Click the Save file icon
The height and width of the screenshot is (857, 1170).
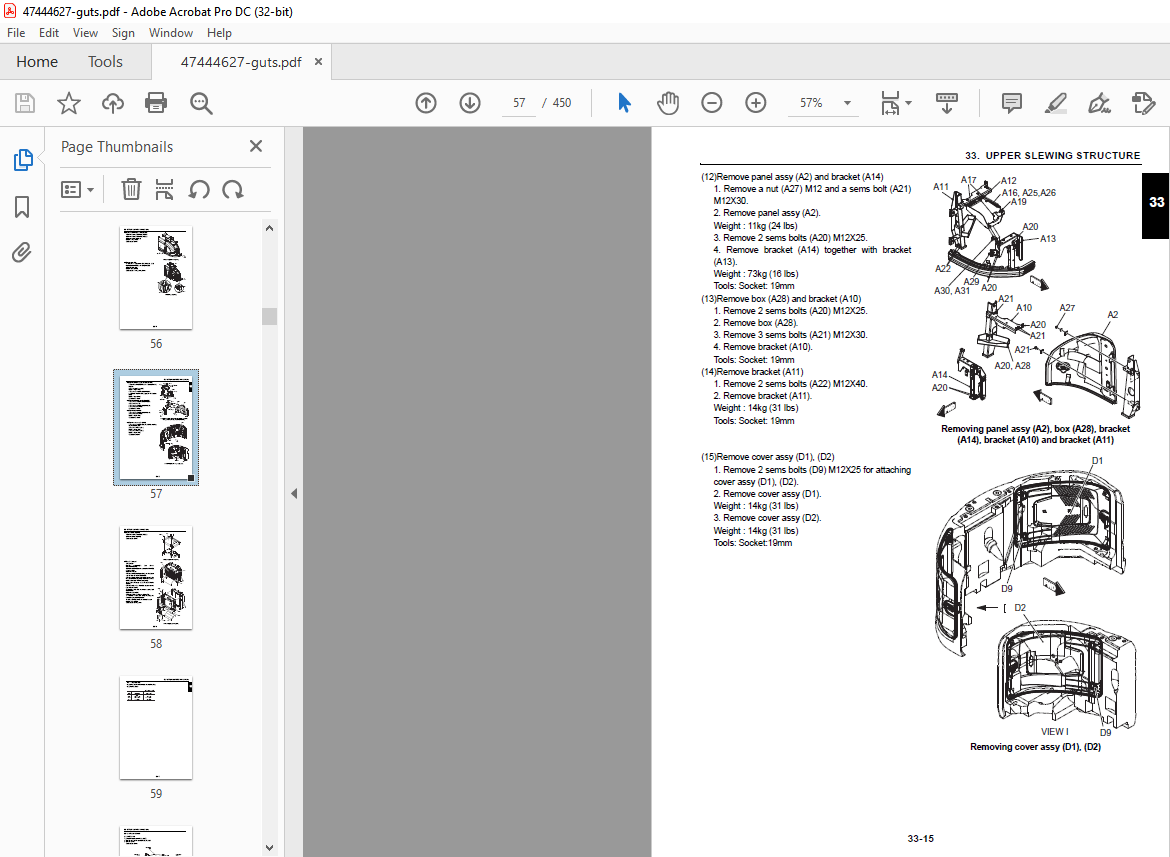pyautogui.click(x=25, y=103)
